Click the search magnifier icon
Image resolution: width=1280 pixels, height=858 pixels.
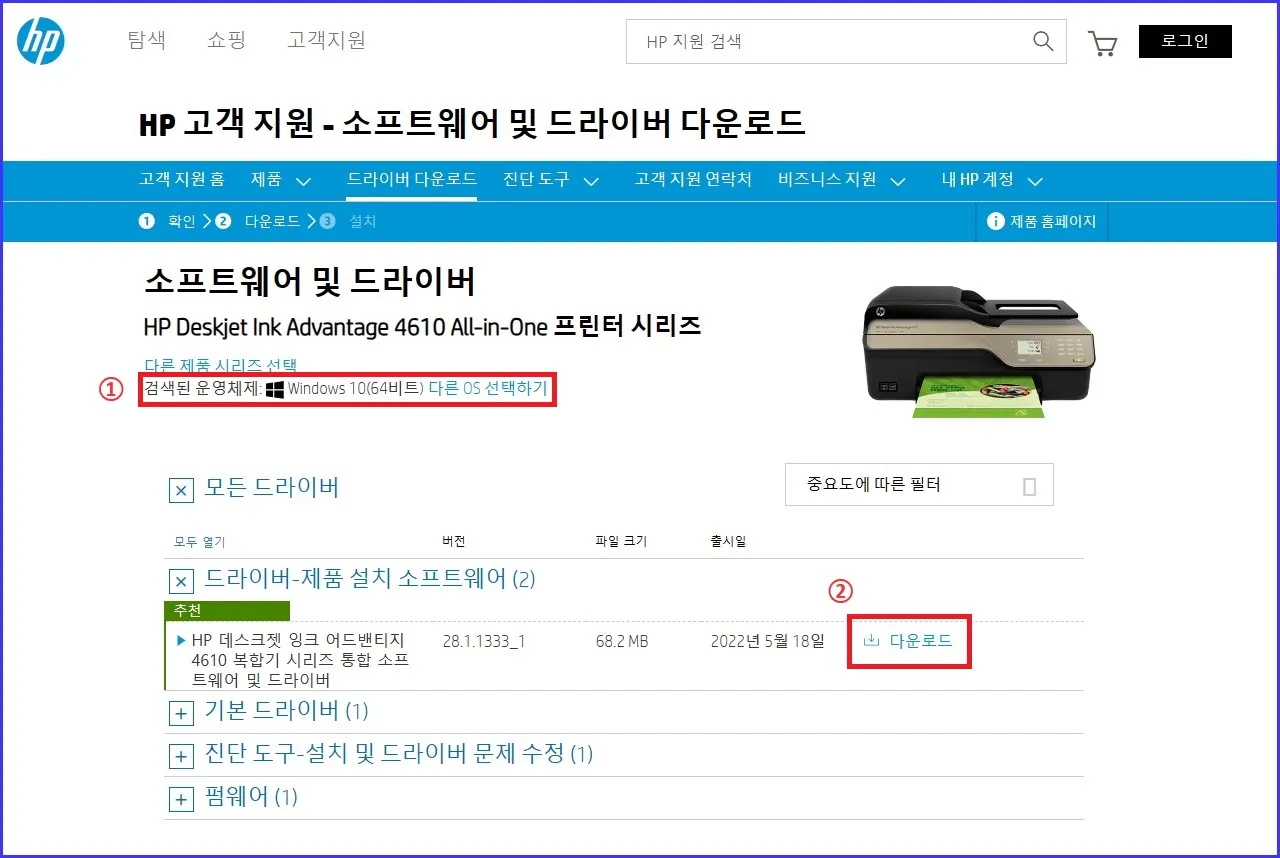point(1043,41)
